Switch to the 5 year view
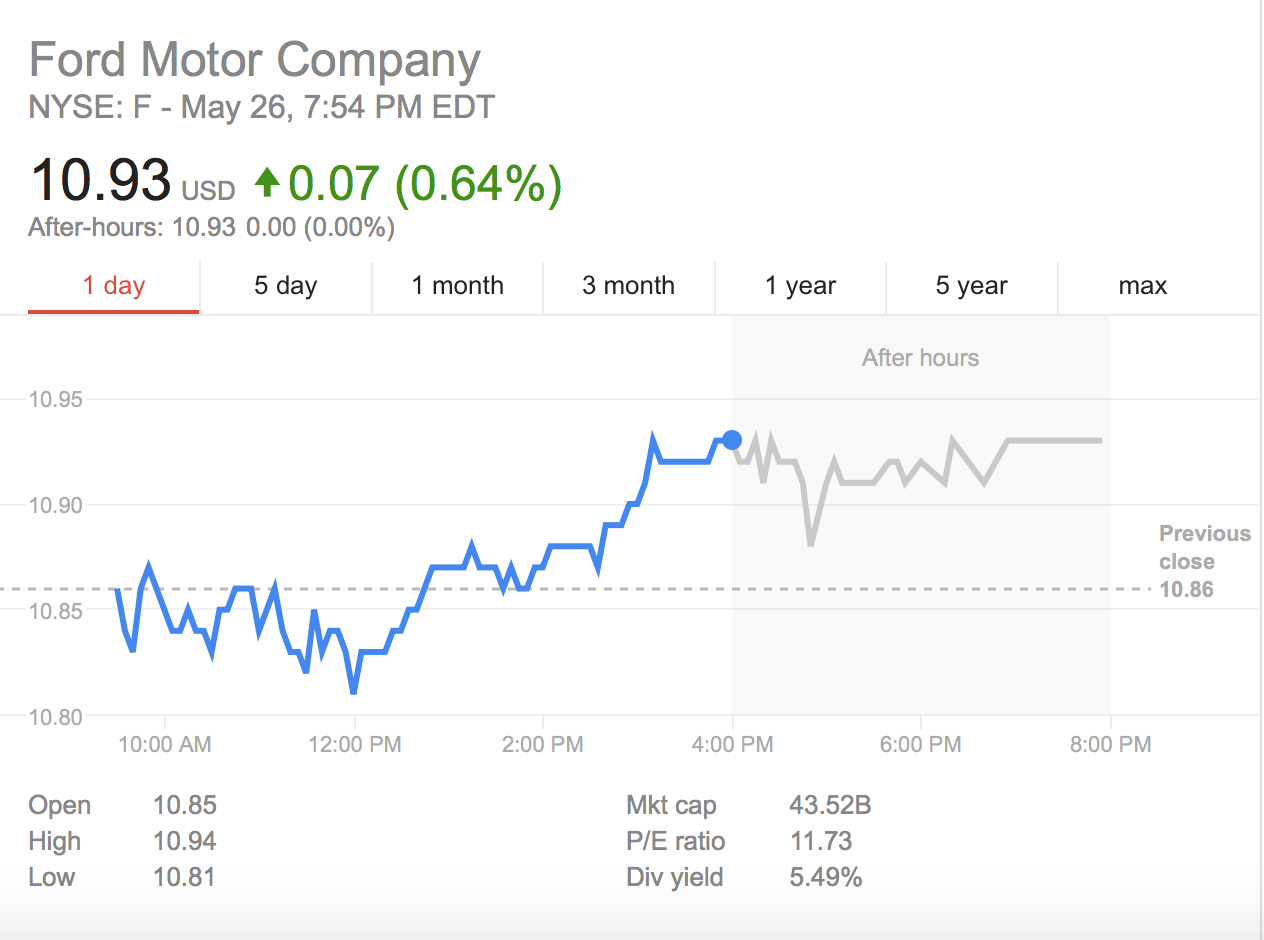 point(971,286)
